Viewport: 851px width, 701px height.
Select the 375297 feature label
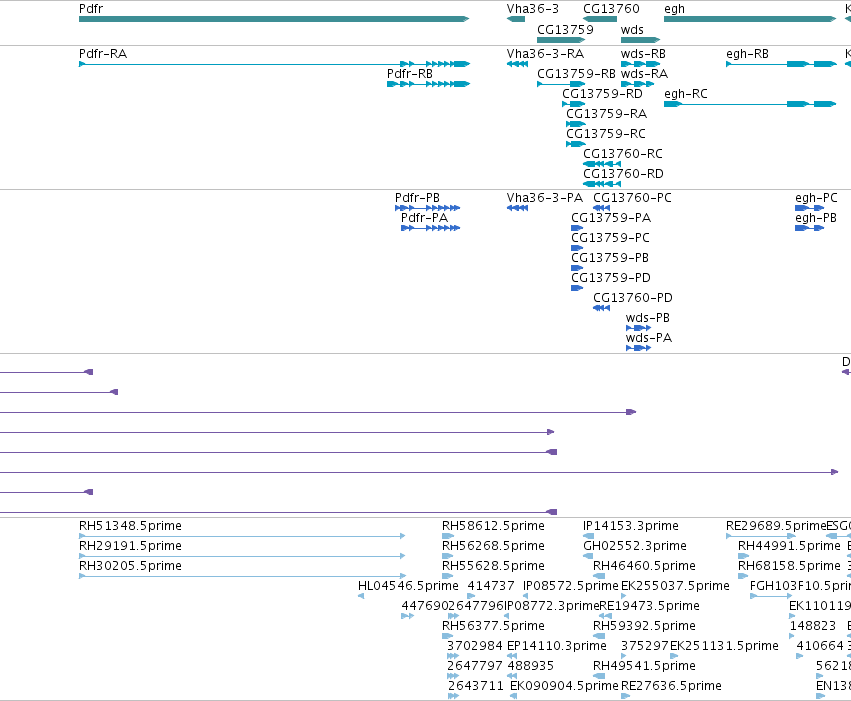click(x=645, y=646)
